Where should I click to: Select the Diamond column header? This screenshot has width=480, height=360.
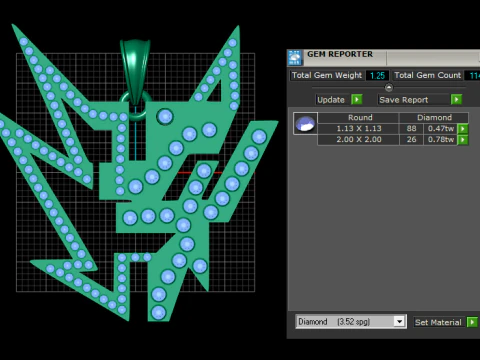[x=434, y=117]
